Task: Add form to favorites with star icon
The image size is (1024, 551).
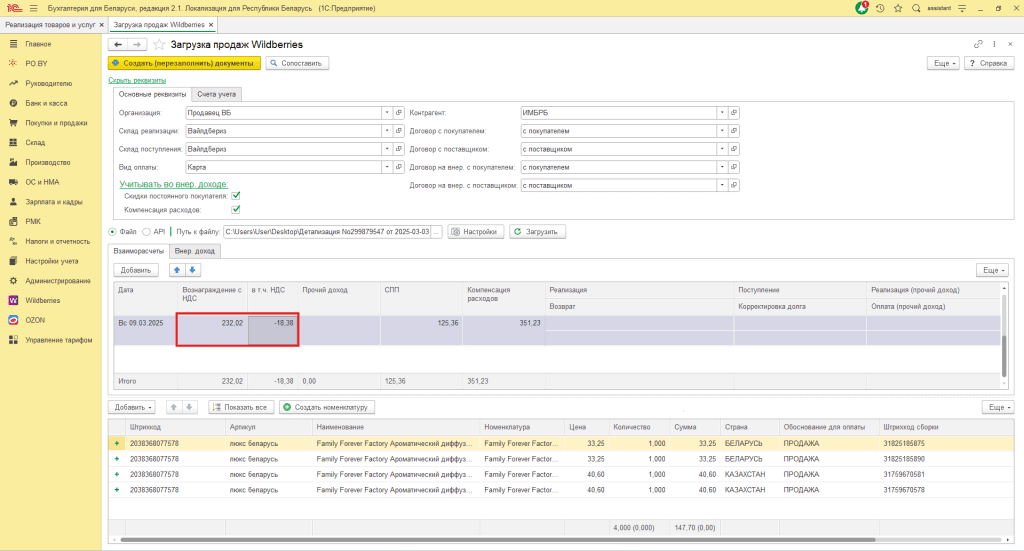Action: click(x=159, y=45)
